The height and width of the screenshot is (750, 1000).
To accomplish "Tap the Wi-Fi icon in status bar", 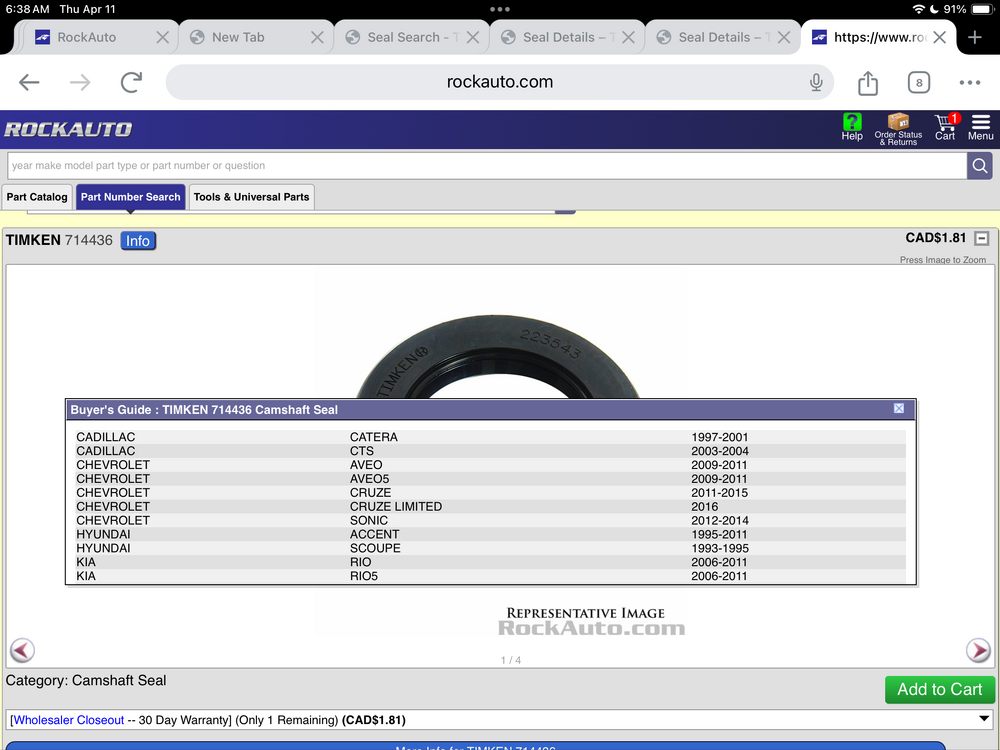I will coord(918,10).
